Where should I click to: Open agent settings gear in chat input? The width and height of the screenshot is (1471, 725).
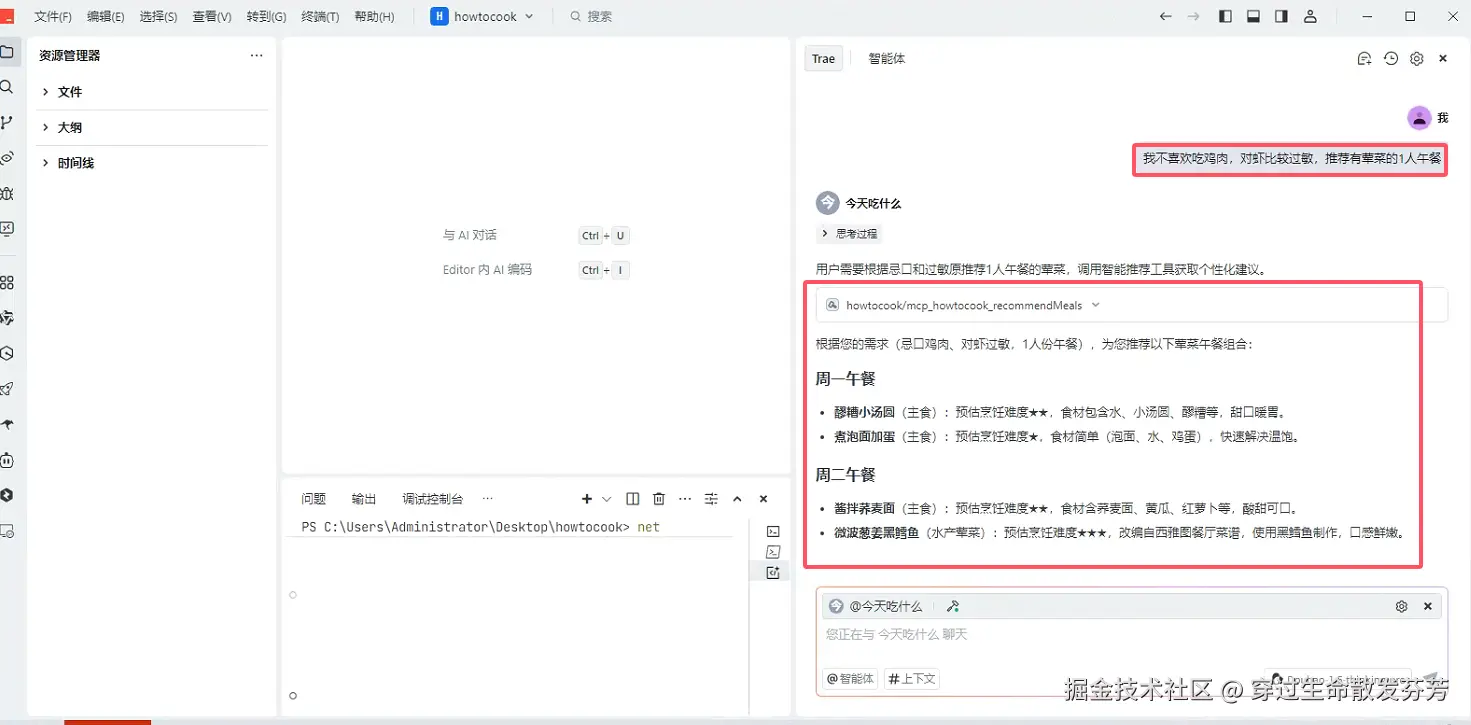click(x=1402, y=607)
